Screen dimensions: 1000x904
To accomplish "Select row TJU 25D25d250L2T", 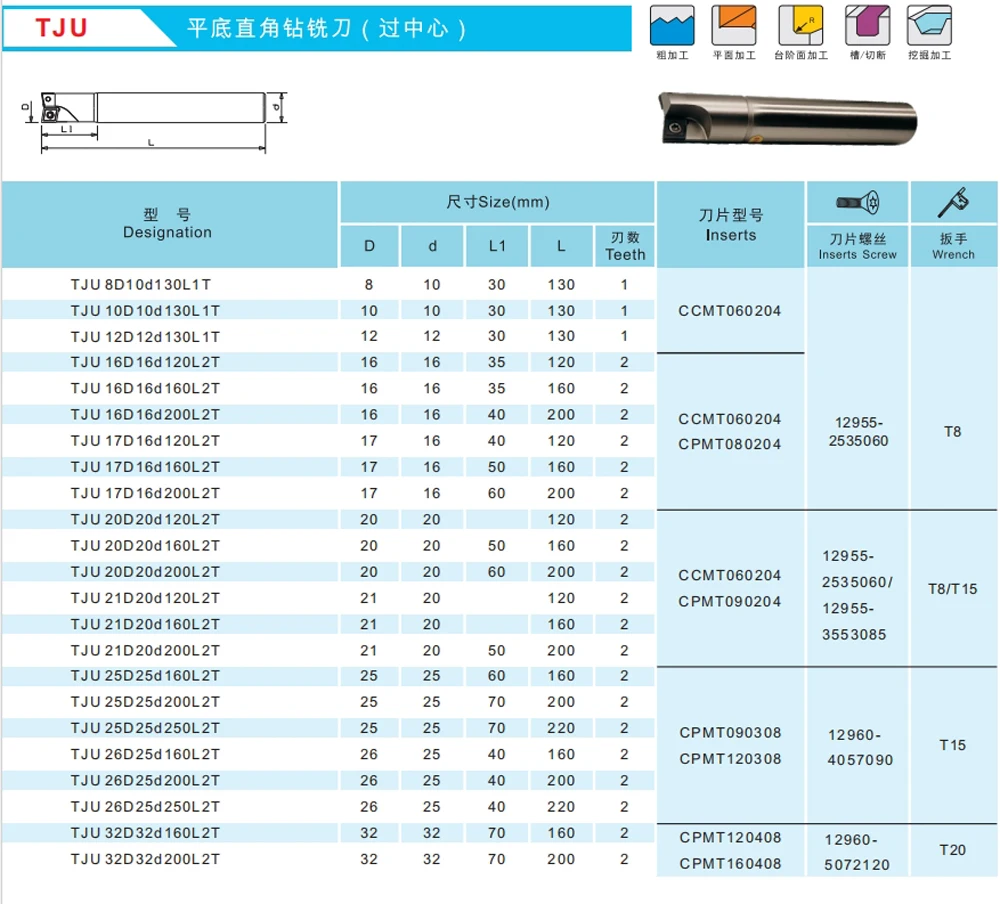I will click(328, 728).
